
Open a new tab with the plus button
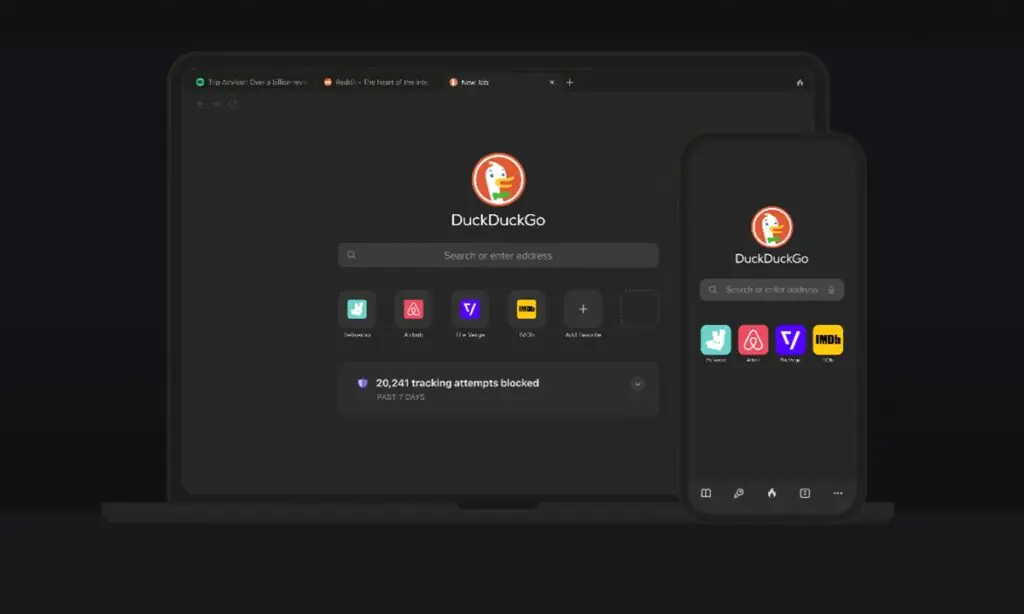[x=569, y=82]
